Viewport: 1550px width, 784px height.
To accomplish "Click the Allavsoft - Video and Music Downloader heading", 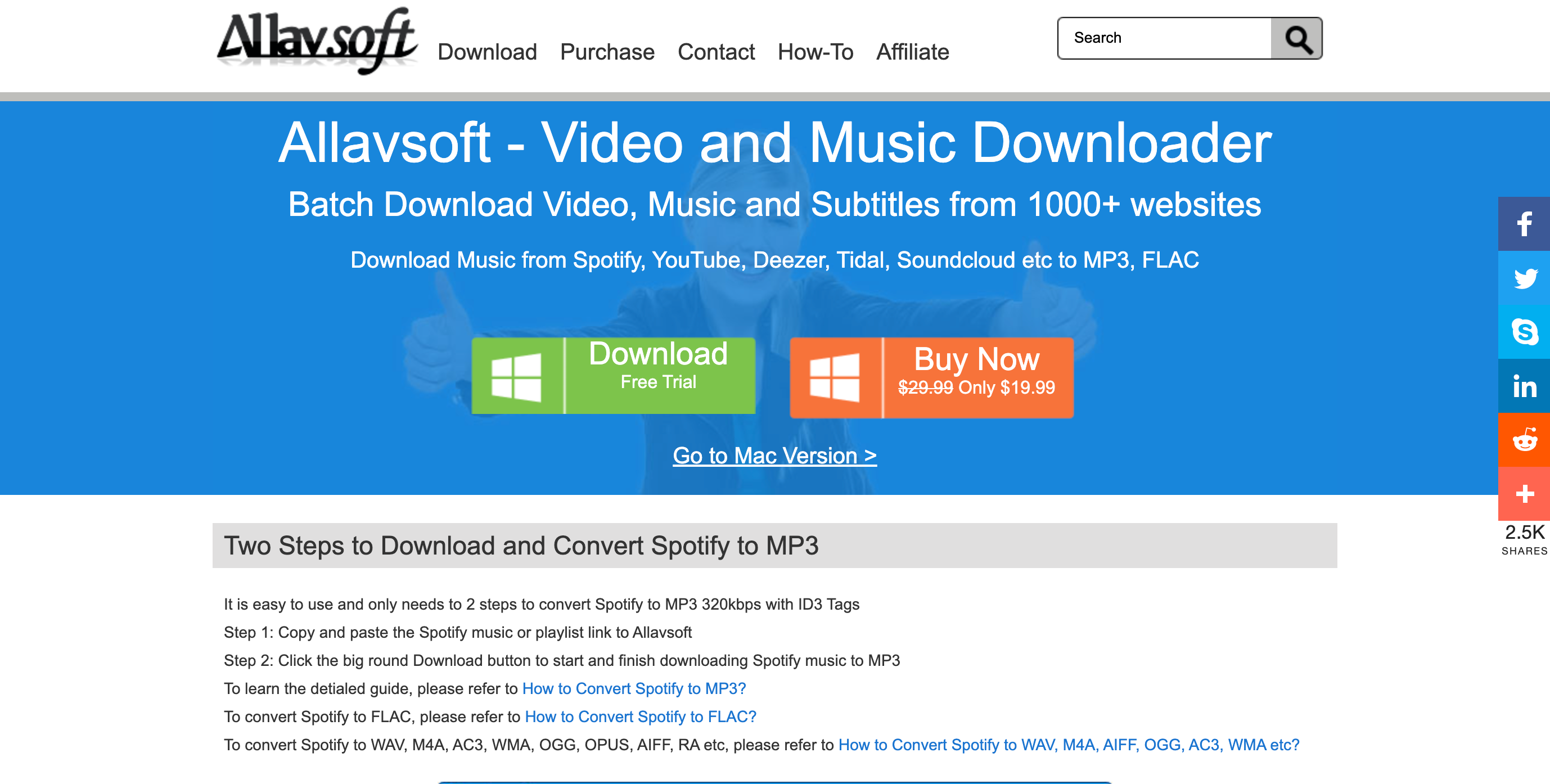I will pos(774,143).
